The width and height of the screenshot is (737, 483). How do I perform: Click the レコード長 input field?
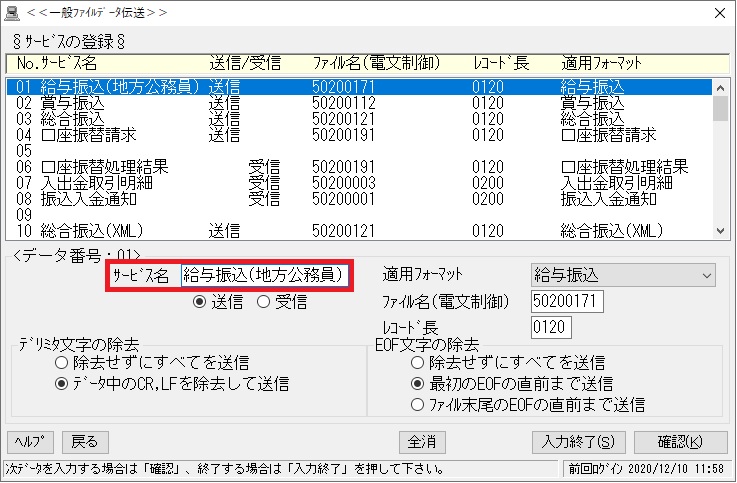pyautogui.click(x=551, y=327)
